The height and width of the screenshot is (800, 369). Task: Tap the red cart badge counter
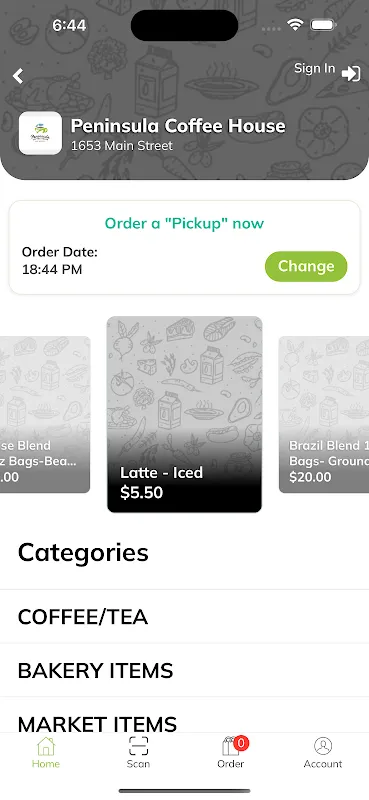point(241,743)
